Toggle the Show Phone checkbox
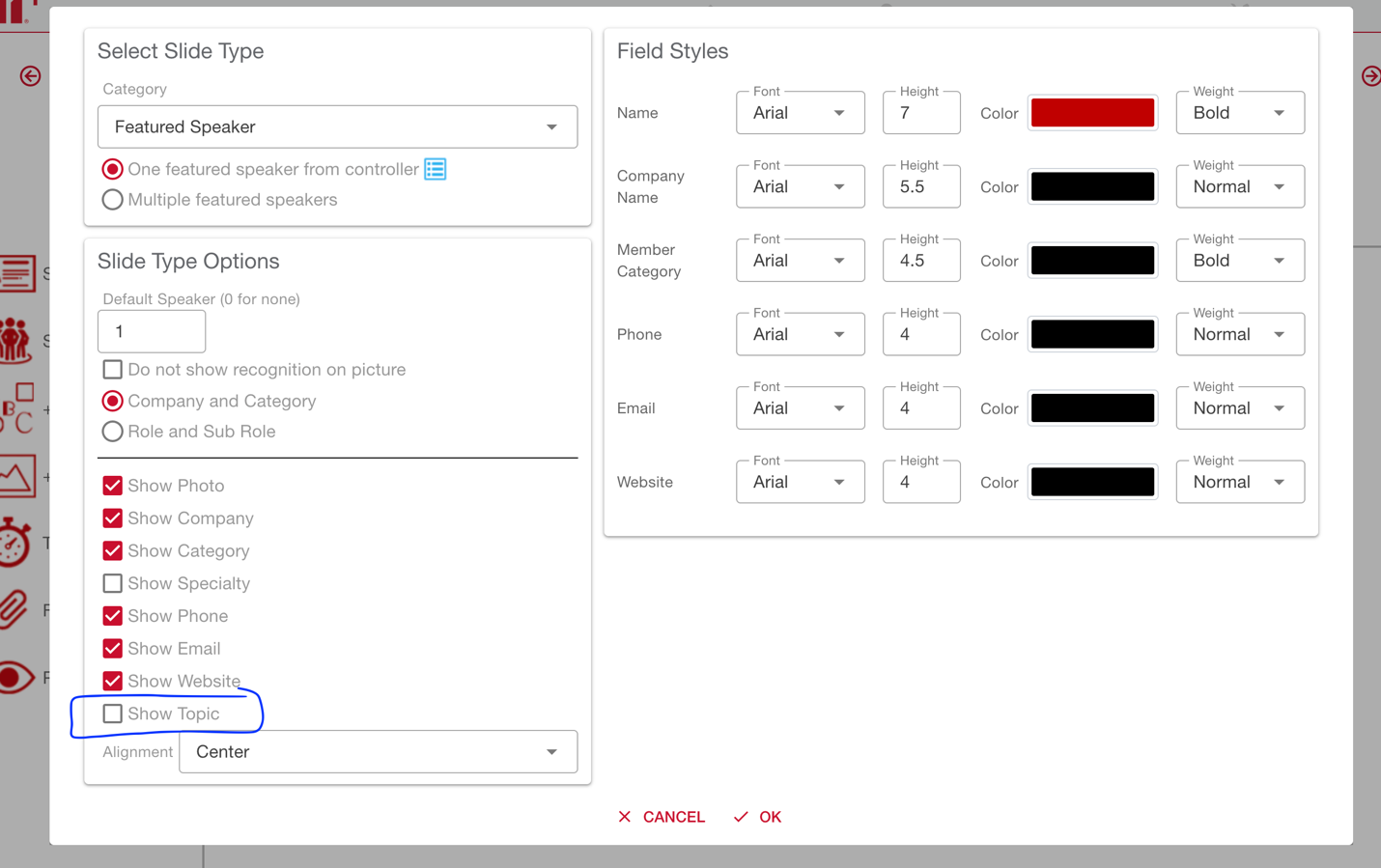Screen dimensions: 1381x868 [113, 616]
